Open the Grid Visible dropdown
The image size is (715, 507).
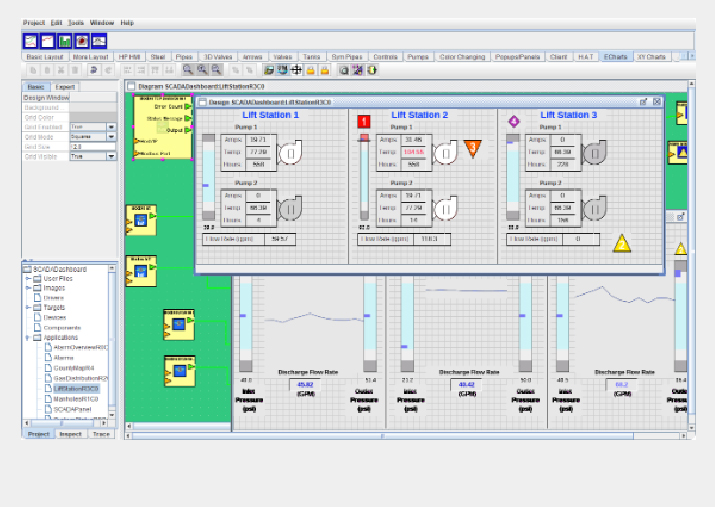(x=111, y=156)
